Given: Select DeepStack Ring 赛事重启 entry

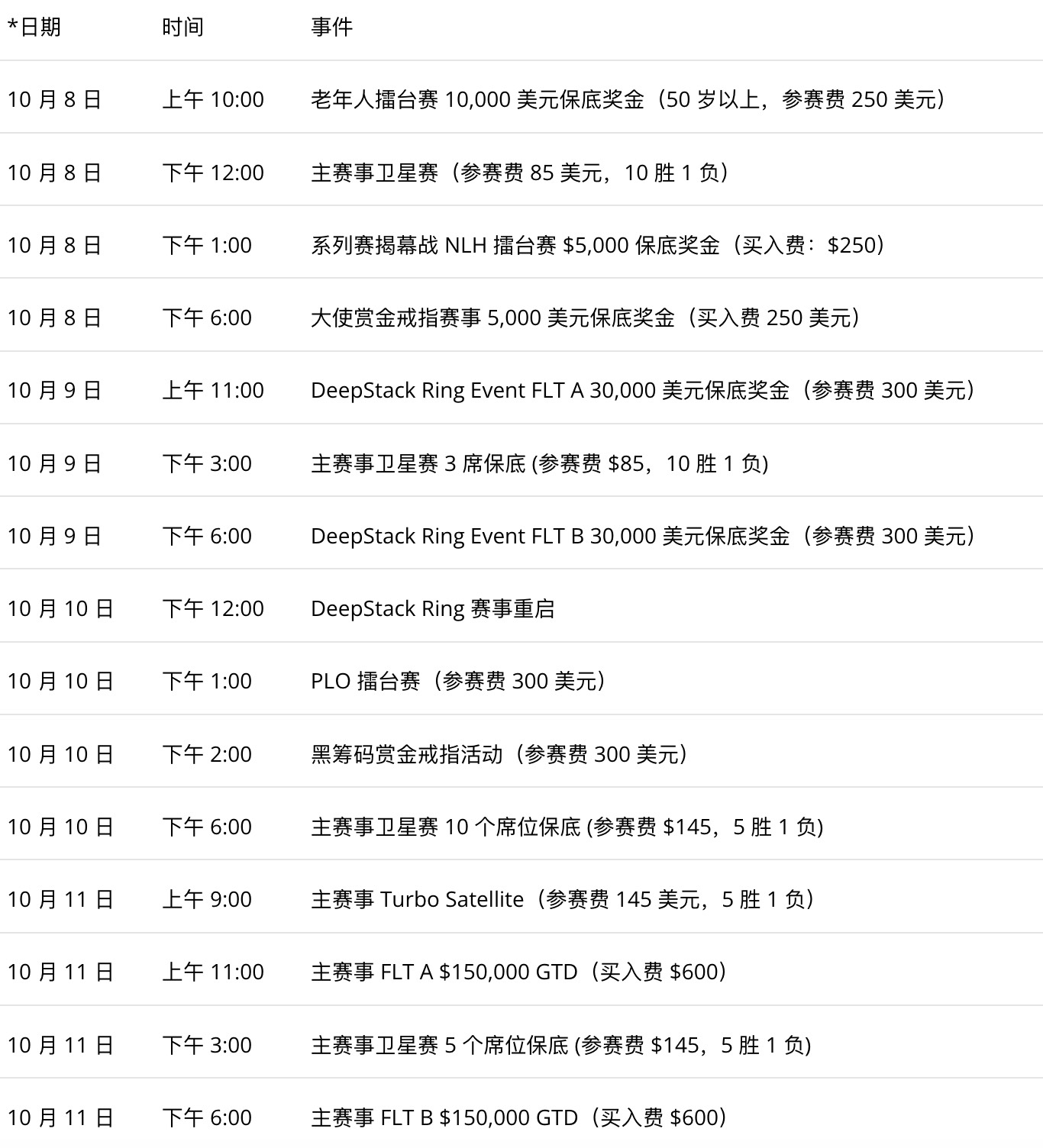Looking at the screenshot, I should [x=432, y=608].
